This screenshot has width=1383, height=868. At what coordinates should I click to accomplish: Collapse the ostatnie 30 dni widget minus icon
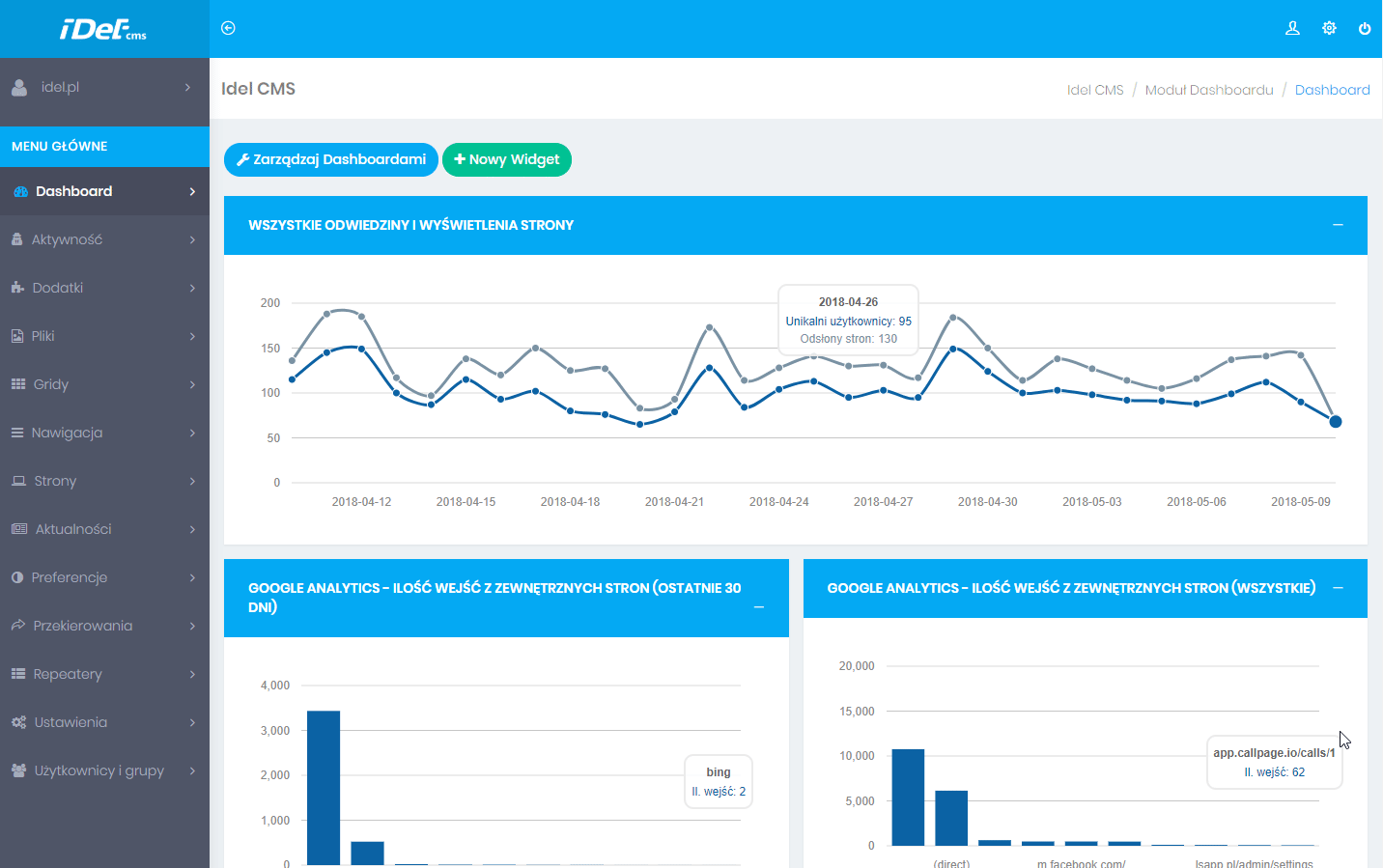pyautogui.click(x=759, y=607)
